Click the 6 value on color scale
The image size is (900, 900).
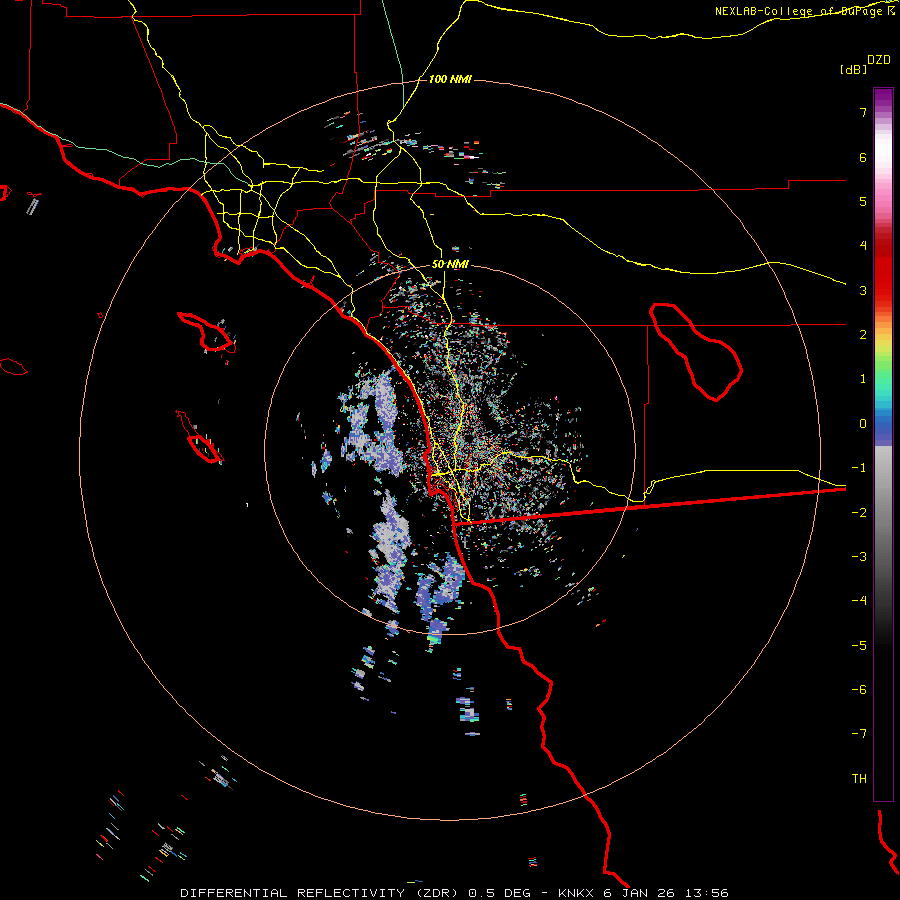pyautogui.click(x=863, y=157)
